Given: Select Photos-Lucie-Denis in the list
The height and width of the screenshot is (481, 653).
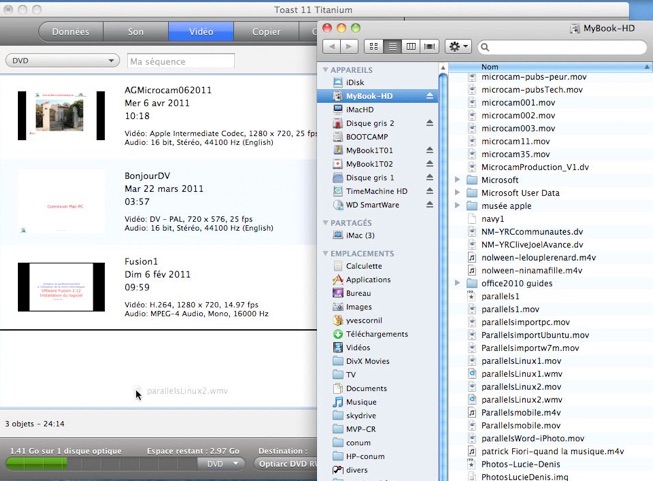Looking at the screenshot, I should (520, 464).
